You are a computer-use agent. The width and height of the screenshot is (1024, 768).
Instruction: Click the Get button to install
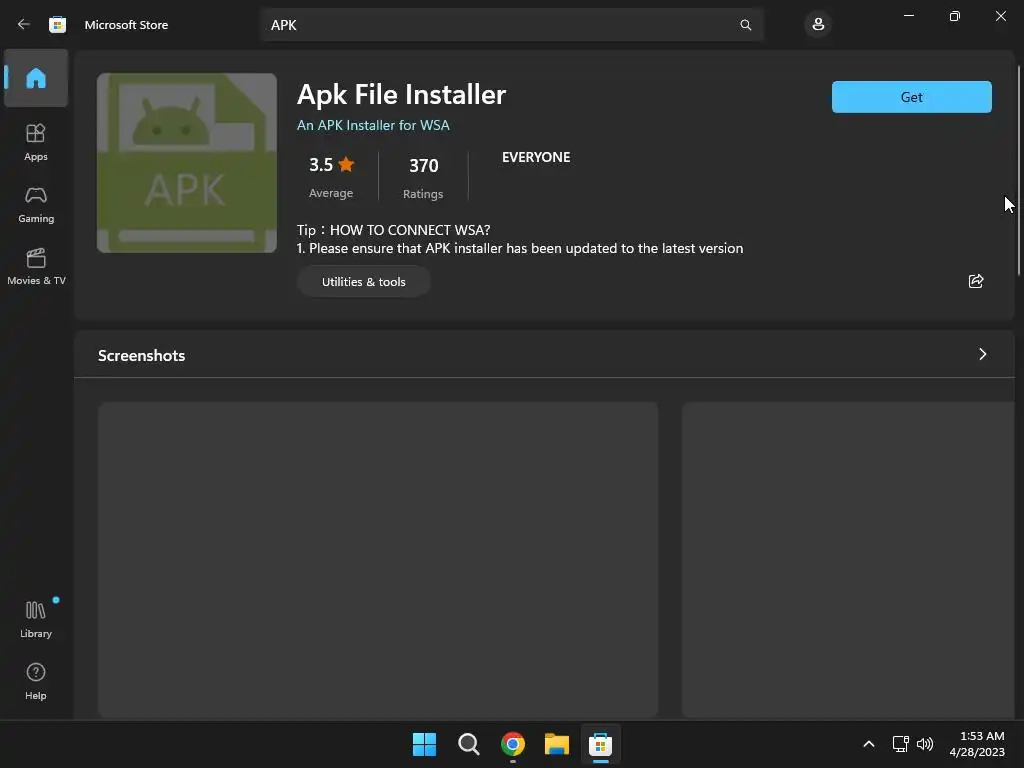[911, 97]
